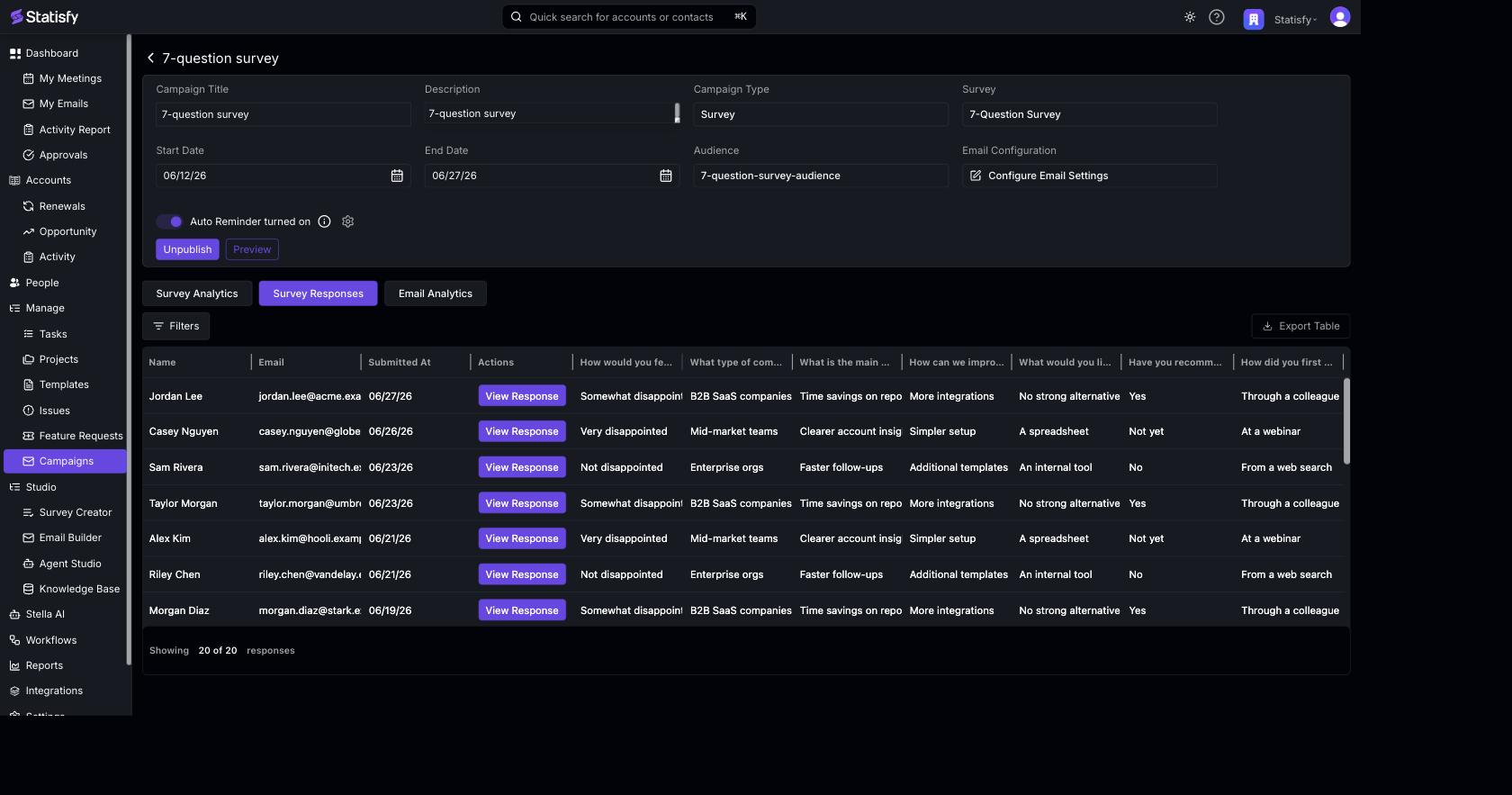Click the Statisfy logo

point(44,17)
